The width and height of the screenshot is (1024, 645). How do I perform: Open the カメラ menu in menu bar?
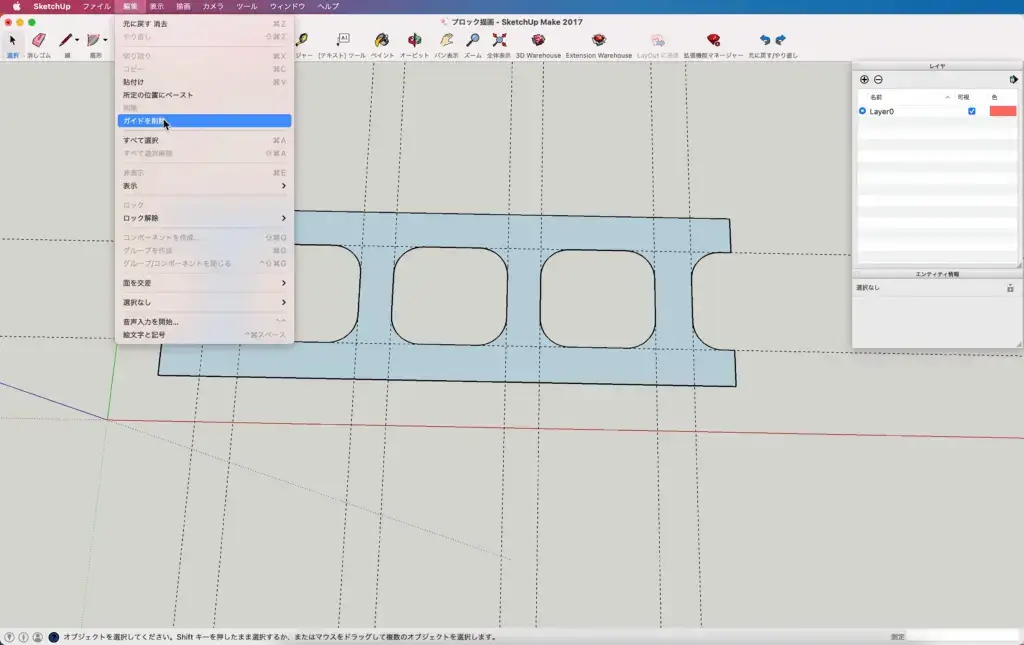pos(213,7)
